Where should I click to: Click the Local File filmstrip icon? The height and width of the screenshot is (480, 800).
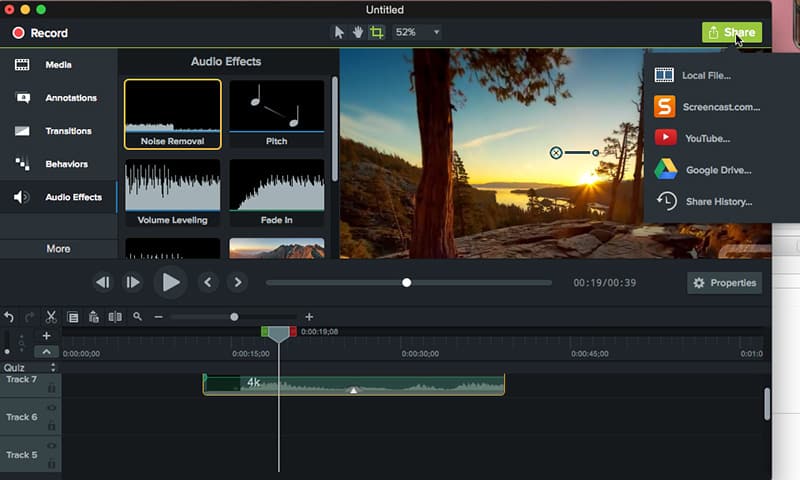coord(664,75)
